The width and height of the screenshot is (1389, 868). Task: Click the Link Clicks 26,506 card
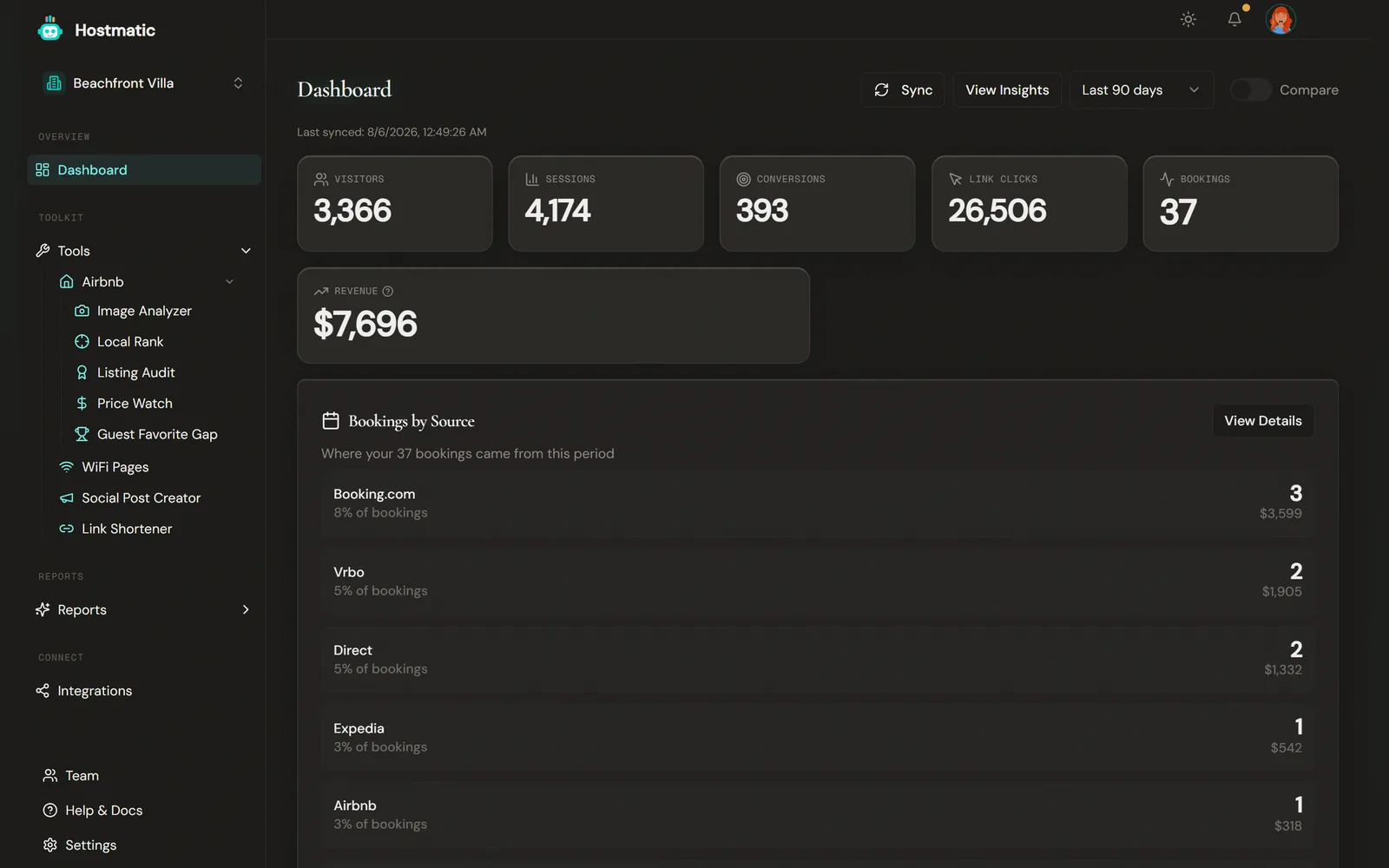pyautogui.click(x=1029, y=204)
